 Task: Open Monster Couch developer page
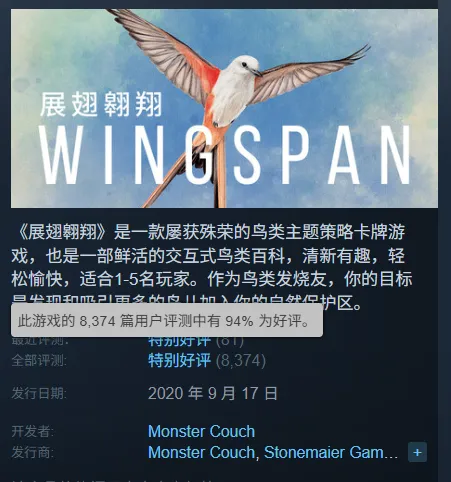(x=201, y=431)
